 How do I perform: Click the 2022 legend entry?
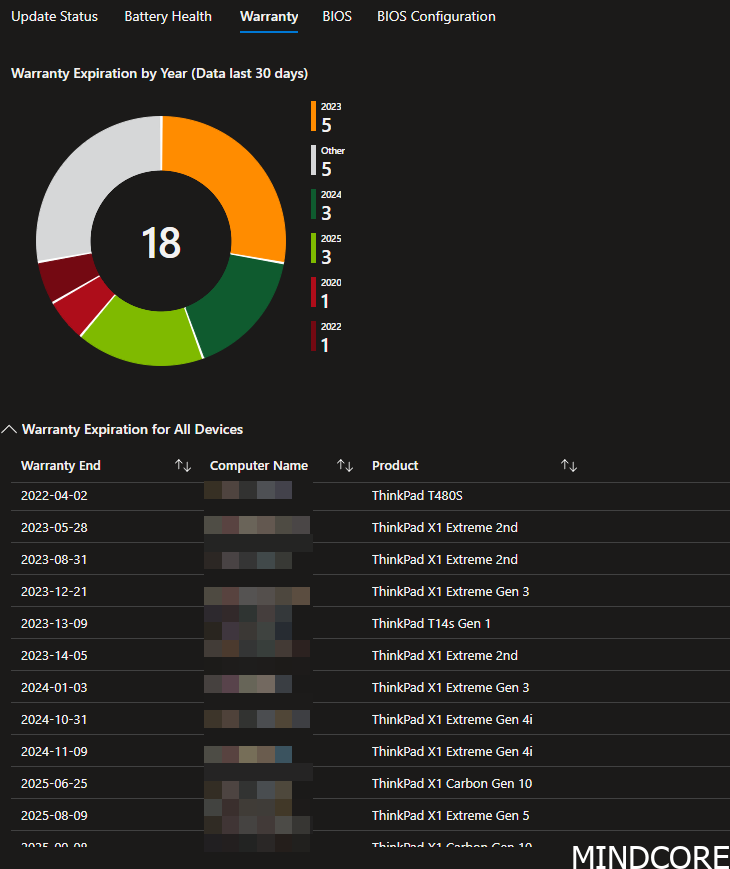[x=327, y=337]
